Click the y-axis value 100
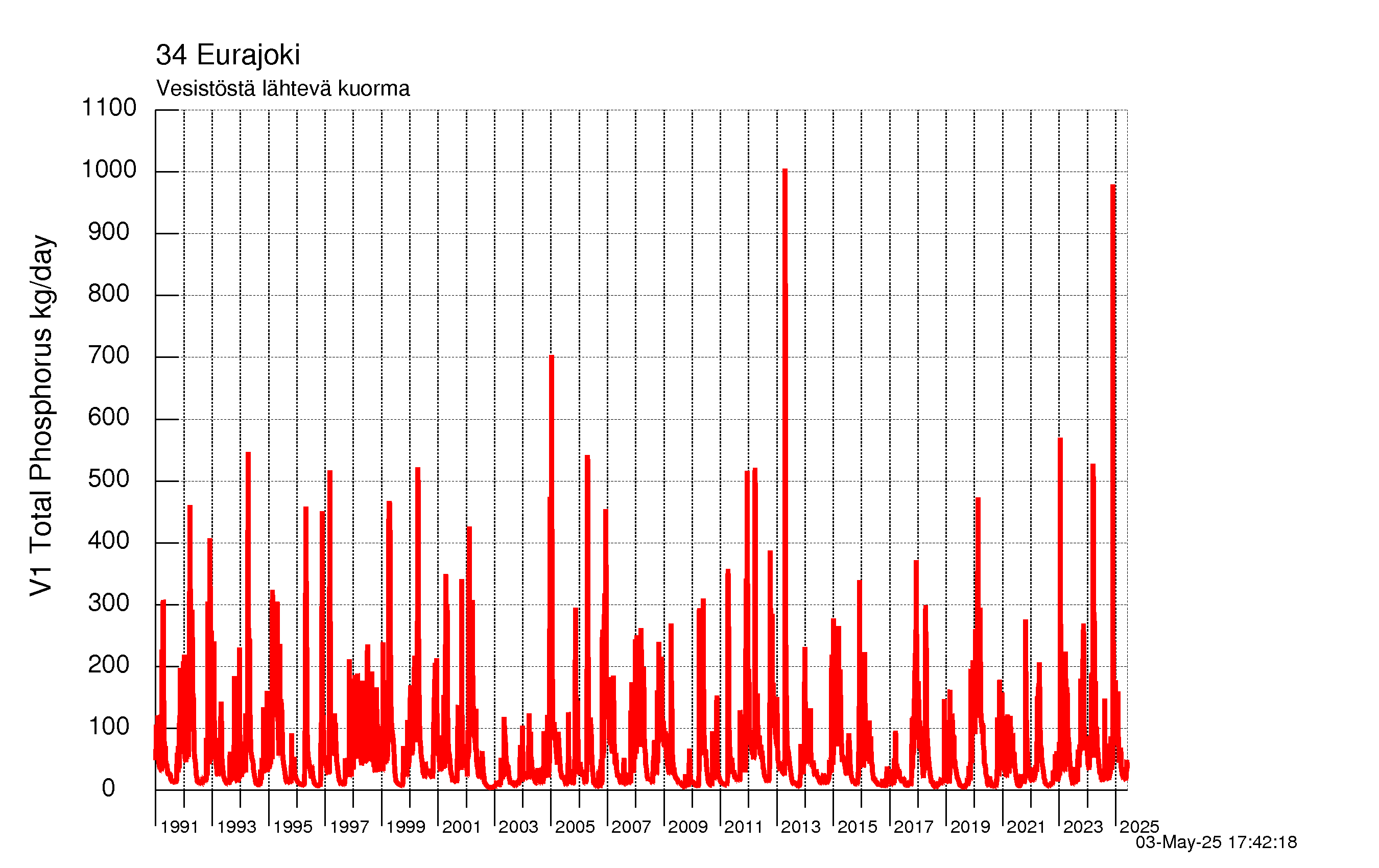The height and width of the screenshot is (868, 1379). [x=109, y=726]
